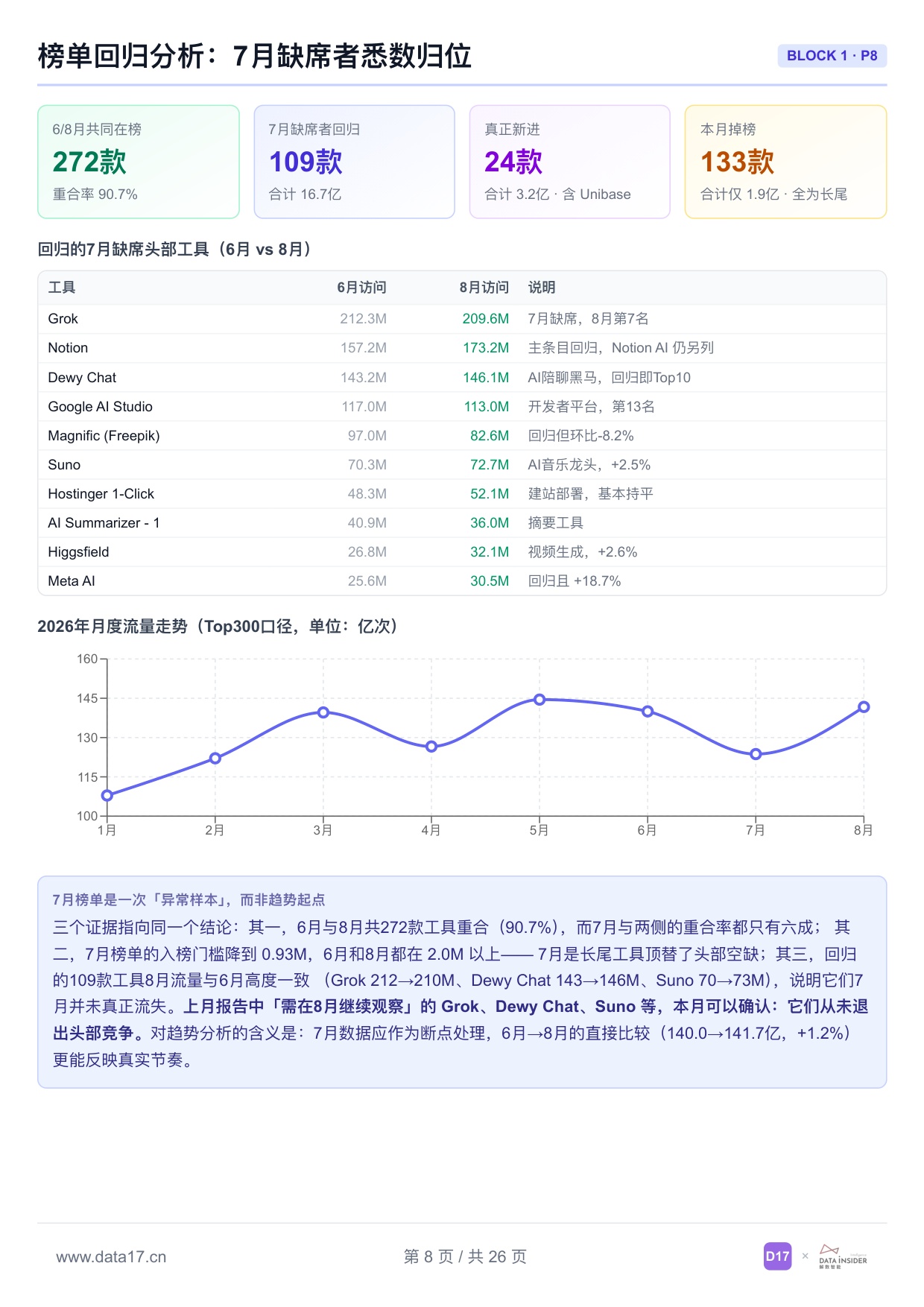
Task: Click the Data Insider logo in footer
Action: click(843, 1256)
